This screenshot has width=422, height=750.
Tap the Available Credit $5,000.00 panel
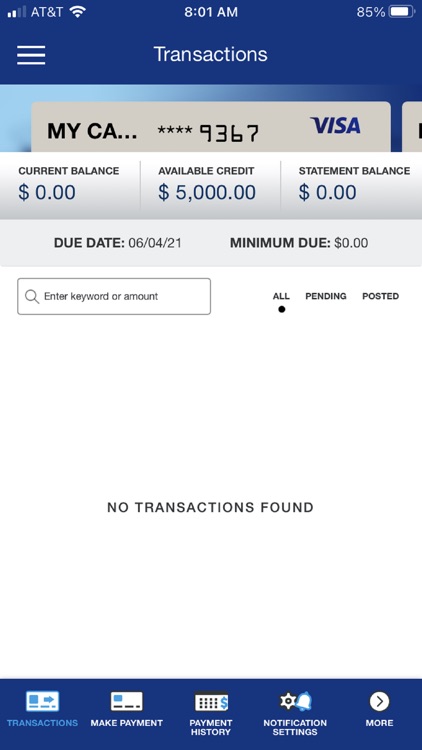tap(210, 186)
